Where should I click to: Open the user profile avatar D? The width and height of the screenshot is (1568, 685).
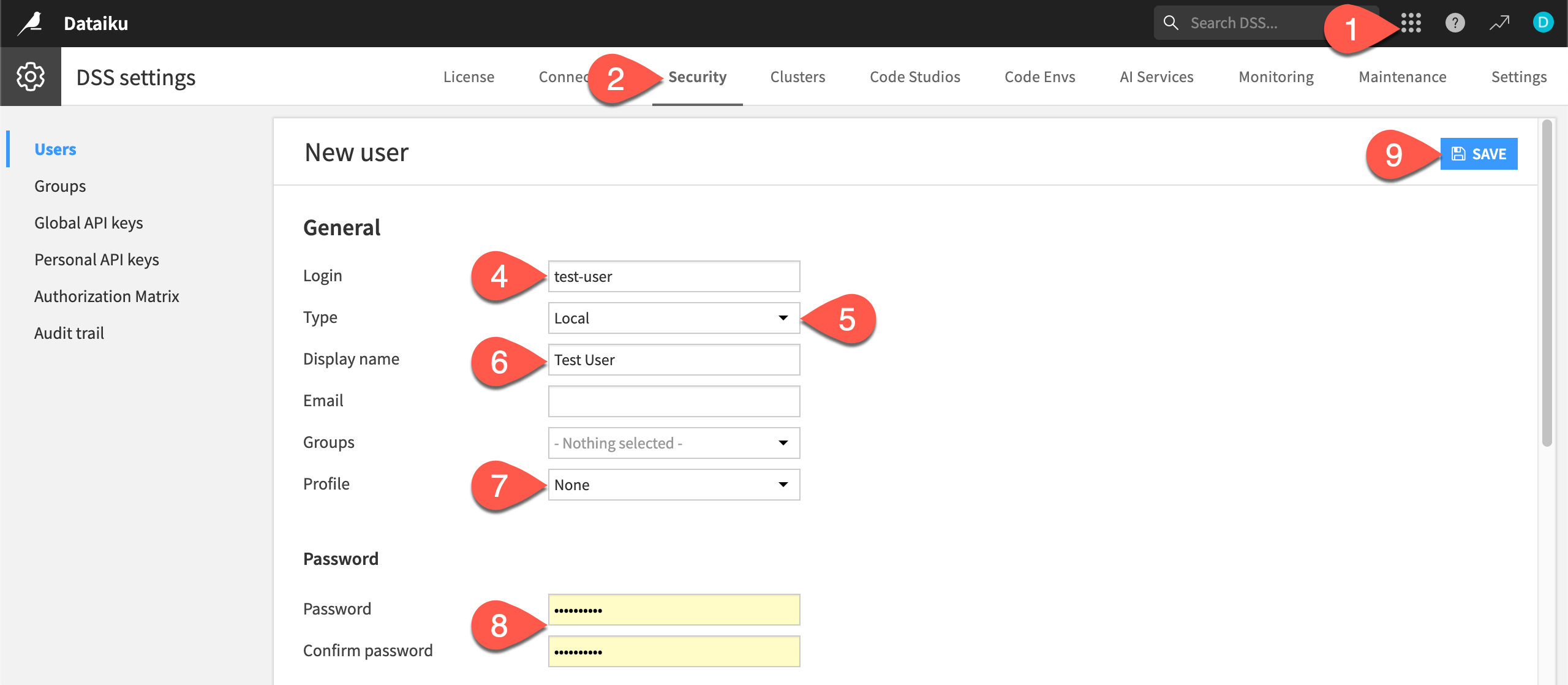[1543, 23]
